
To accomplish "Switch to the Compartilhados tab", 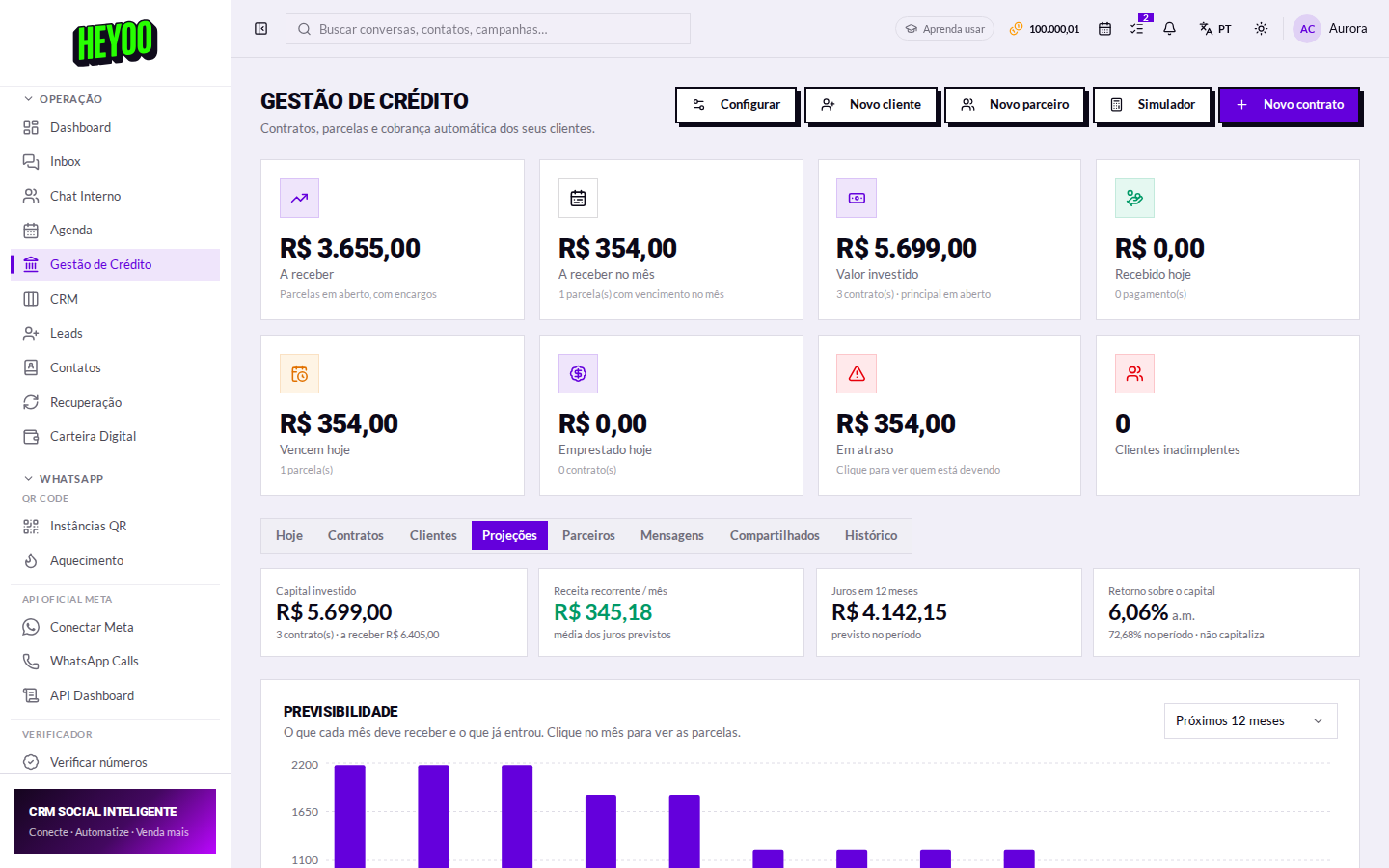I will pos(775,535).
